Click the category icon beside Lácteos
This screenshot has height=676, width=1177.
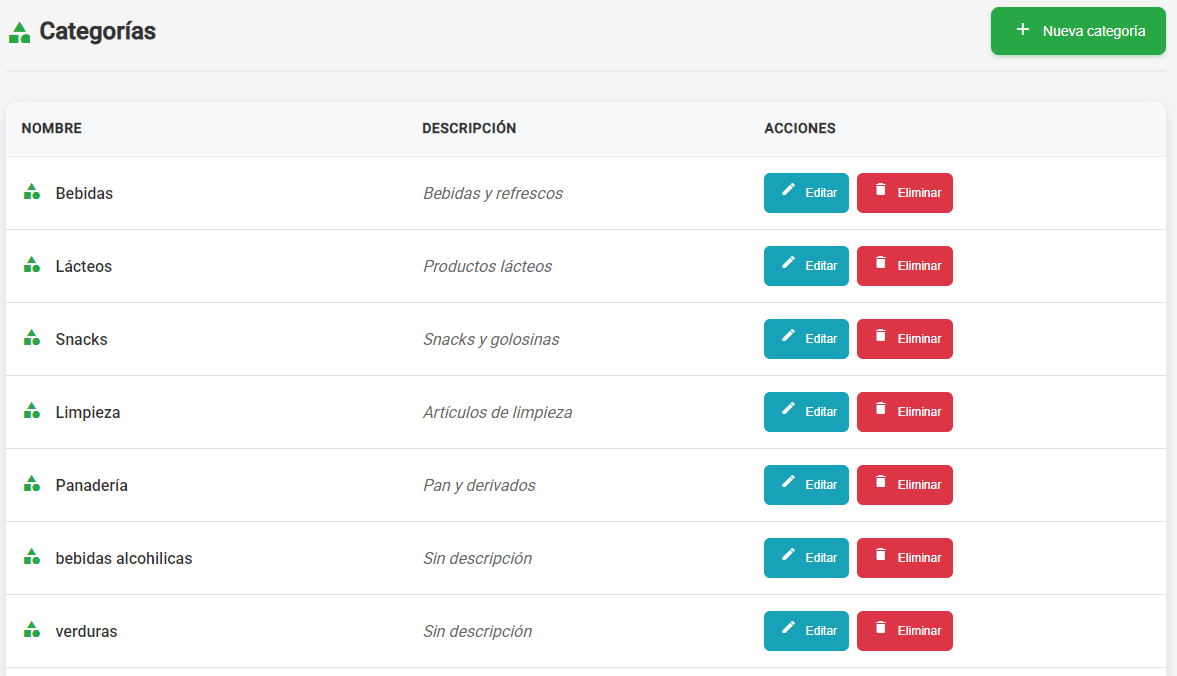(x=32, y=265)
